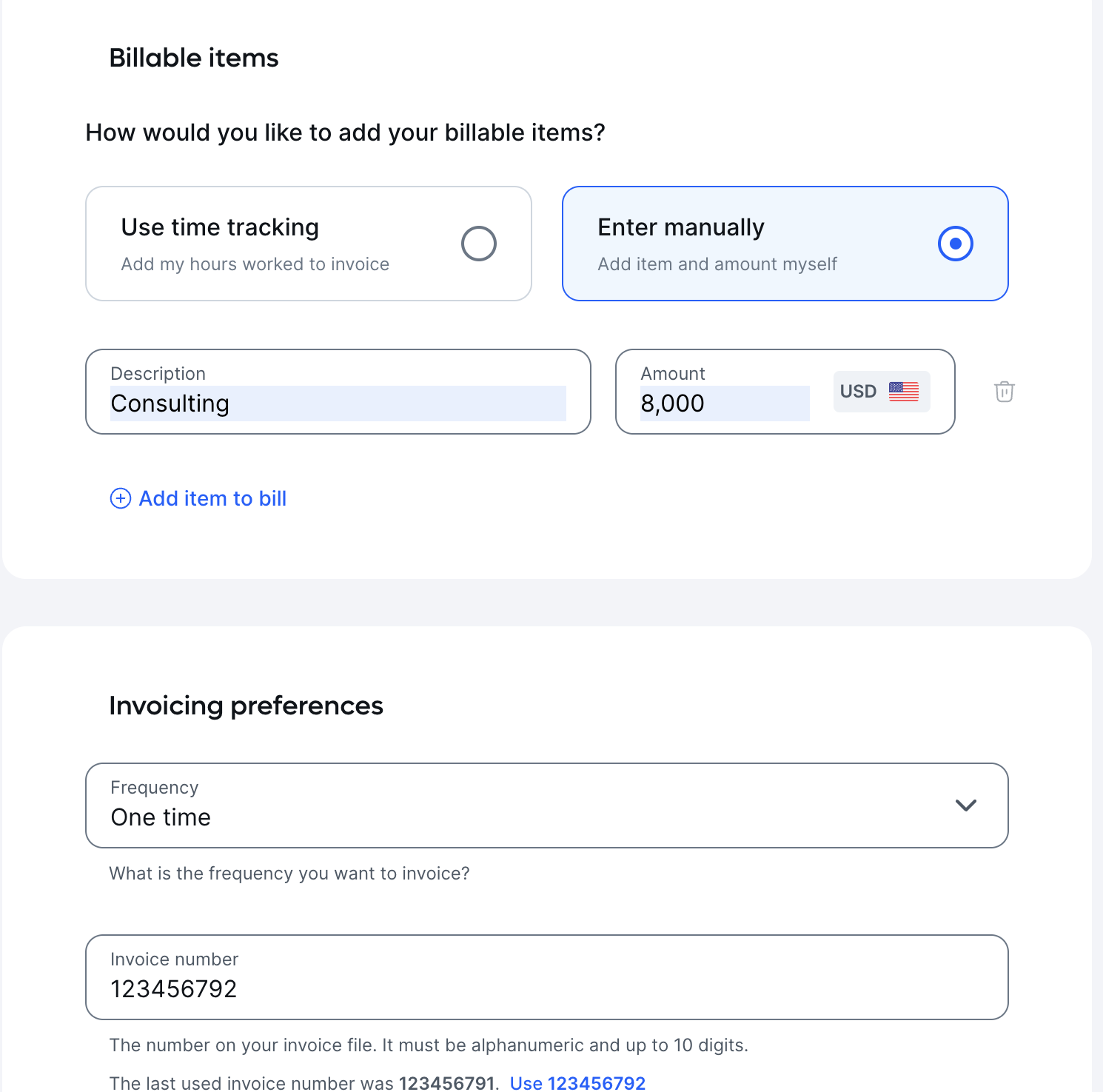Click the plus circle icon beside Add item
This screenshot has height=1092, width=1103.
click(x=121, y=498)
